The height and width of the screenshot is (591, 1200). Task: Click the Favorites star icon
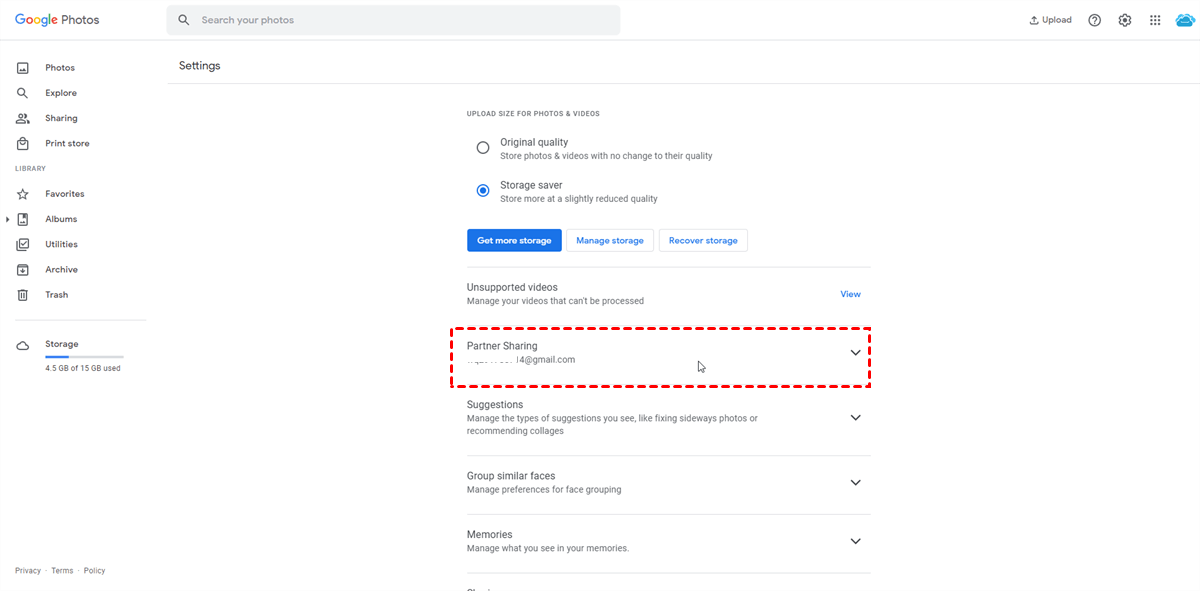coord(23,194)
